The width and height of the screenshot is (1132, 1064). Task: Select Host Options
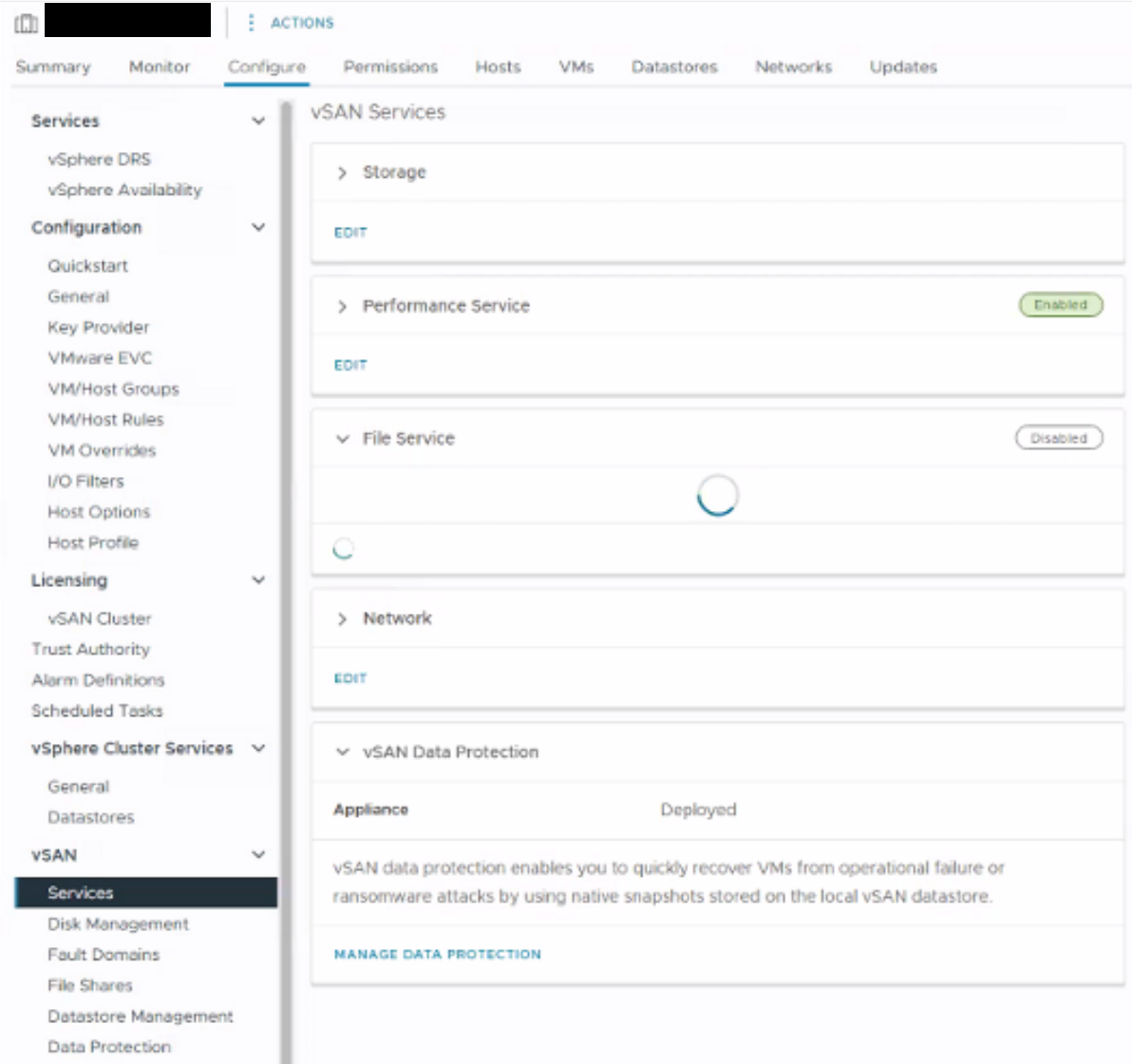(99, 512)
